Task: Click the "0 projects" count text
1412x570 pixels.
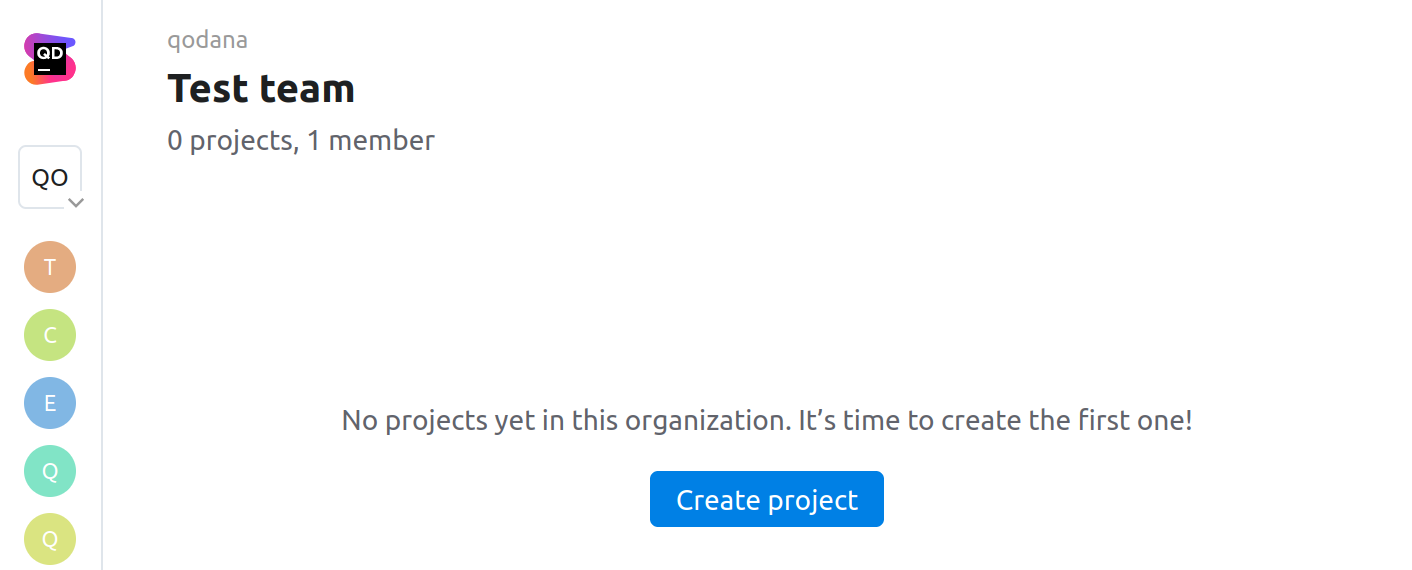Action: click(229, 141)
